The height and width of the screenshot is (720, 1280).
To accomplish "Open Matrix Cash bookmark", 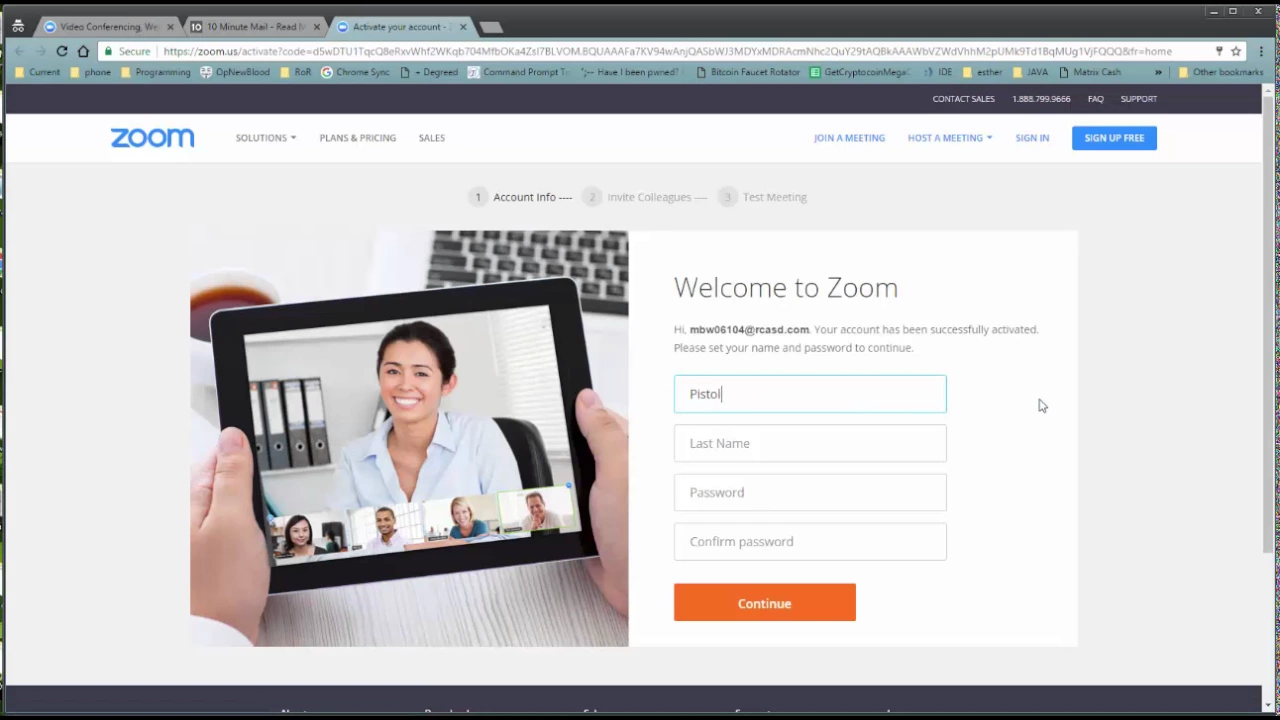I will [x=1089, y=72].
